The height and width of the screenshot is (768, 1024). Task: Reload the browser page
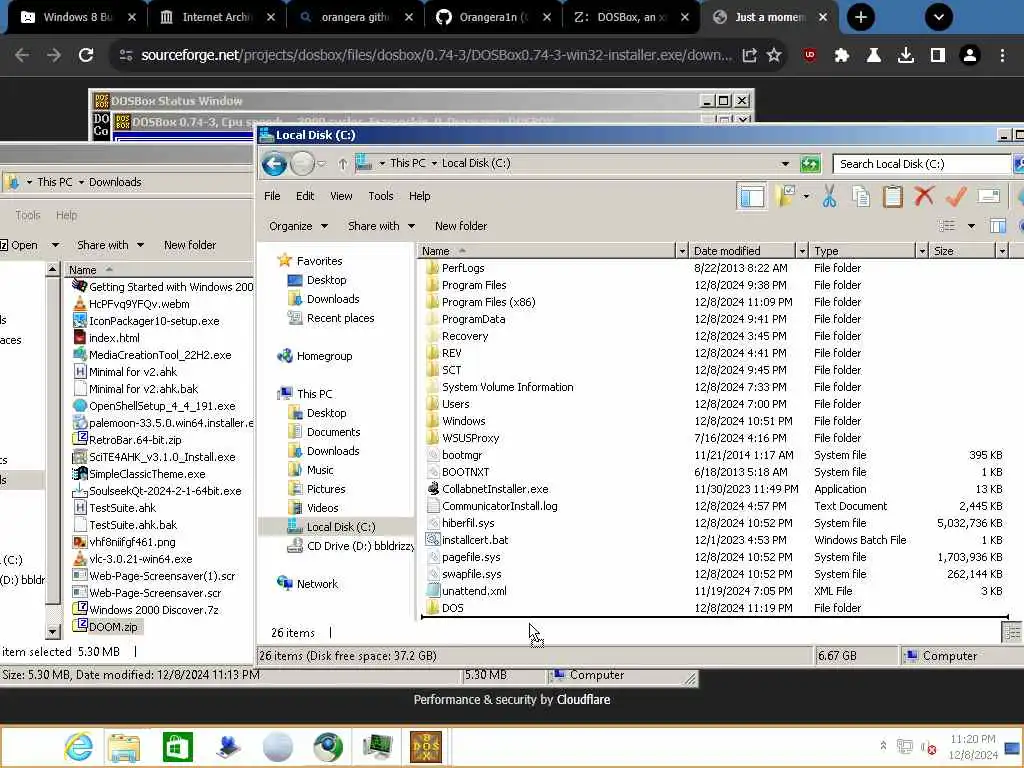point(86,55)
